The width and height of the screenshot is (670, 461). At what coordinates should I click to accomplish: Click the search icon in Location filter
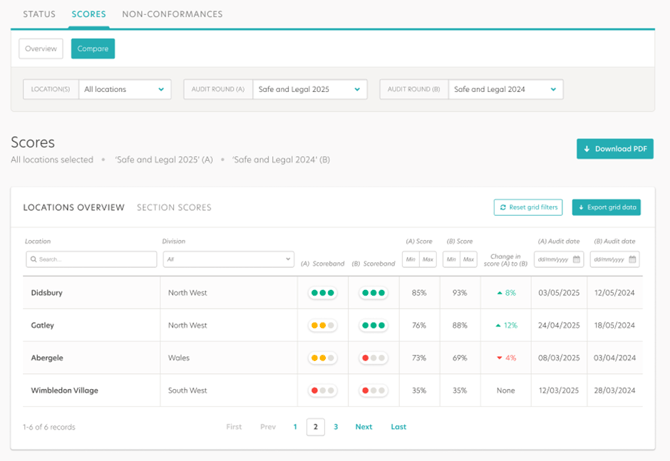pos(34,260)
